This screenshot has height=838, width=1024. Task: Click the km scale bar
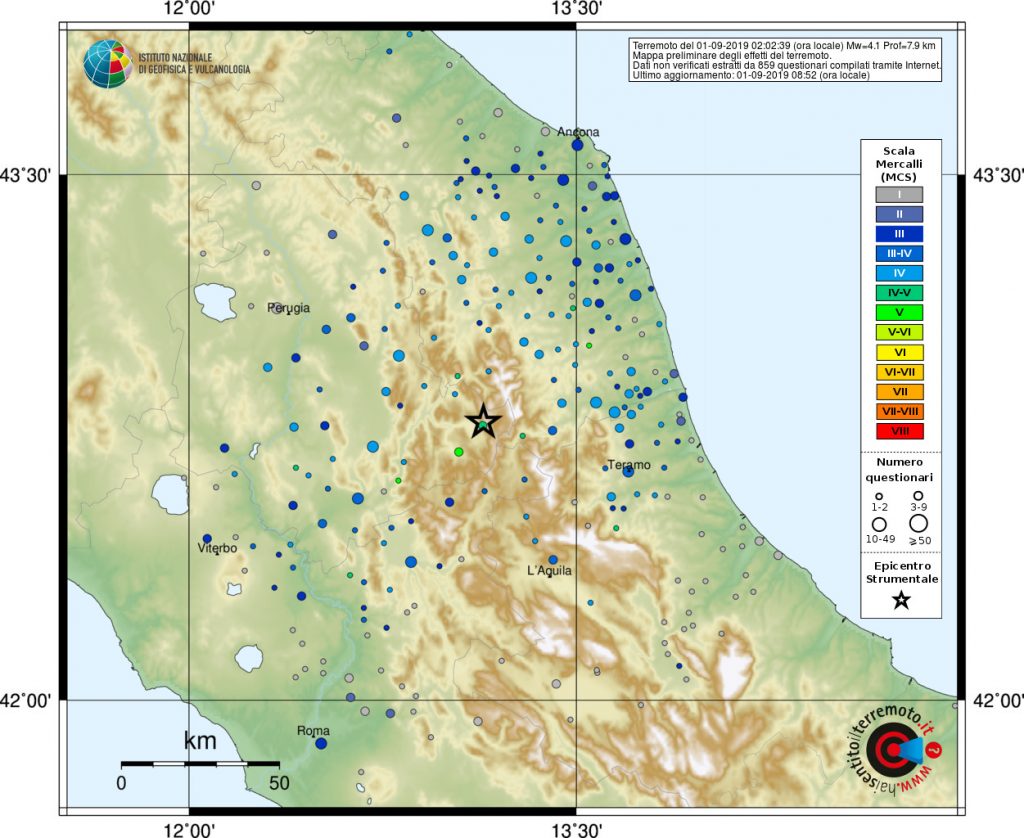pos(200,763)
